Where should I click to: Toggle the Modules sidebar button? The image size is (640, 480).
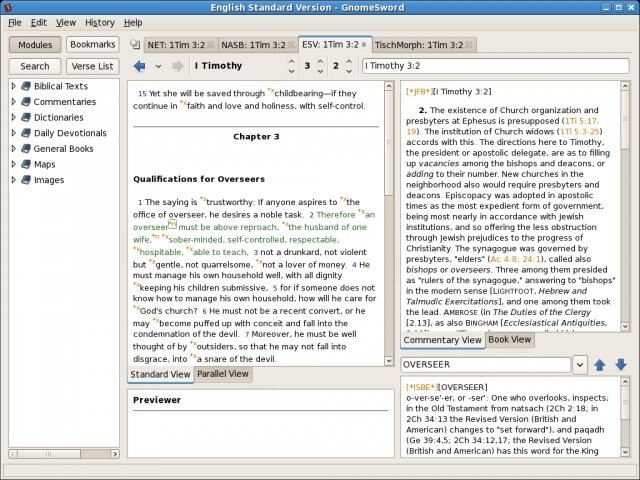[x=35, y=45]
